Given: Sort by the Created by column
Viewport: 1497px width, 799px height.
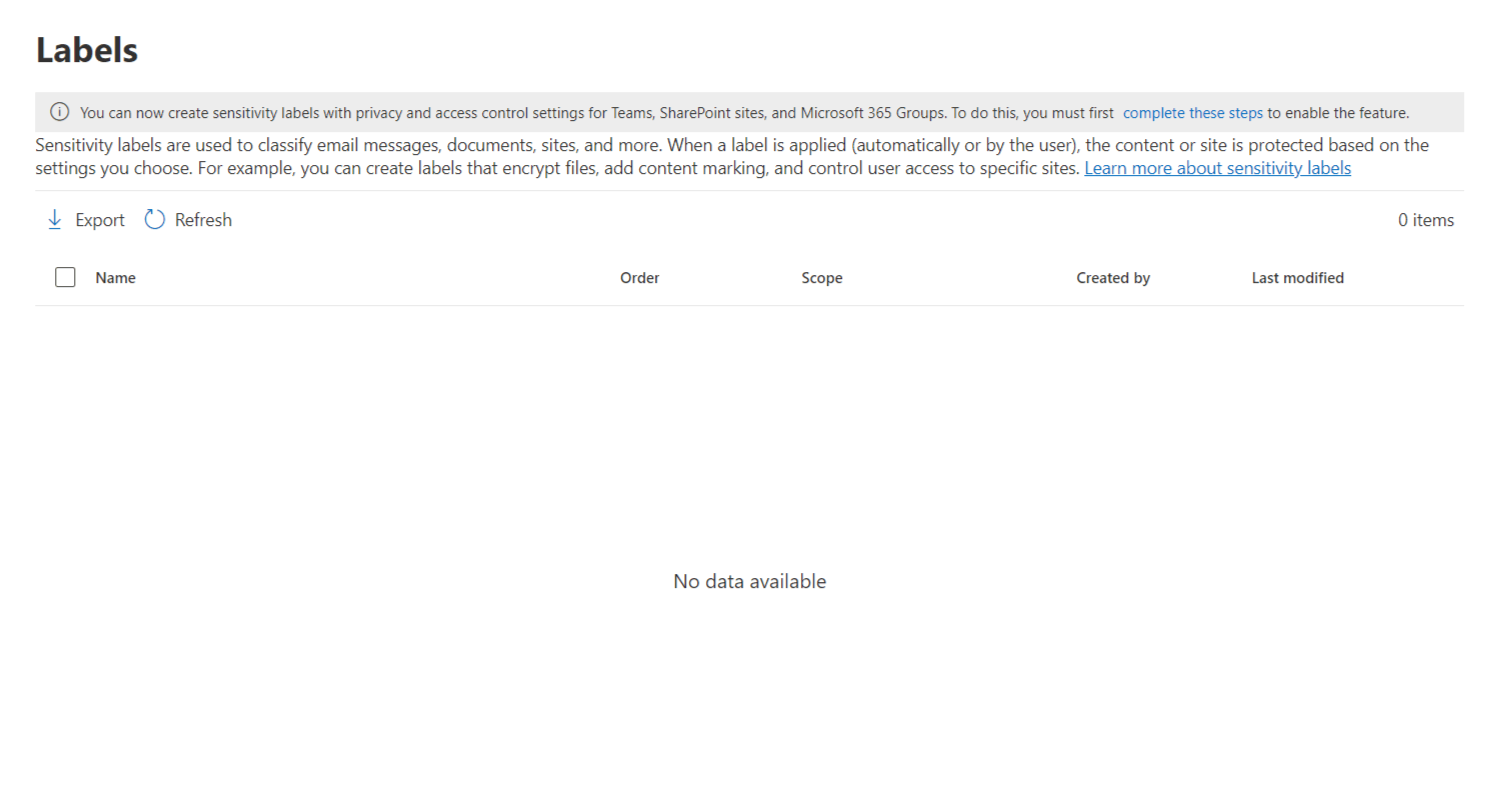Looking at the screenshot, I should coord(1113,277).
